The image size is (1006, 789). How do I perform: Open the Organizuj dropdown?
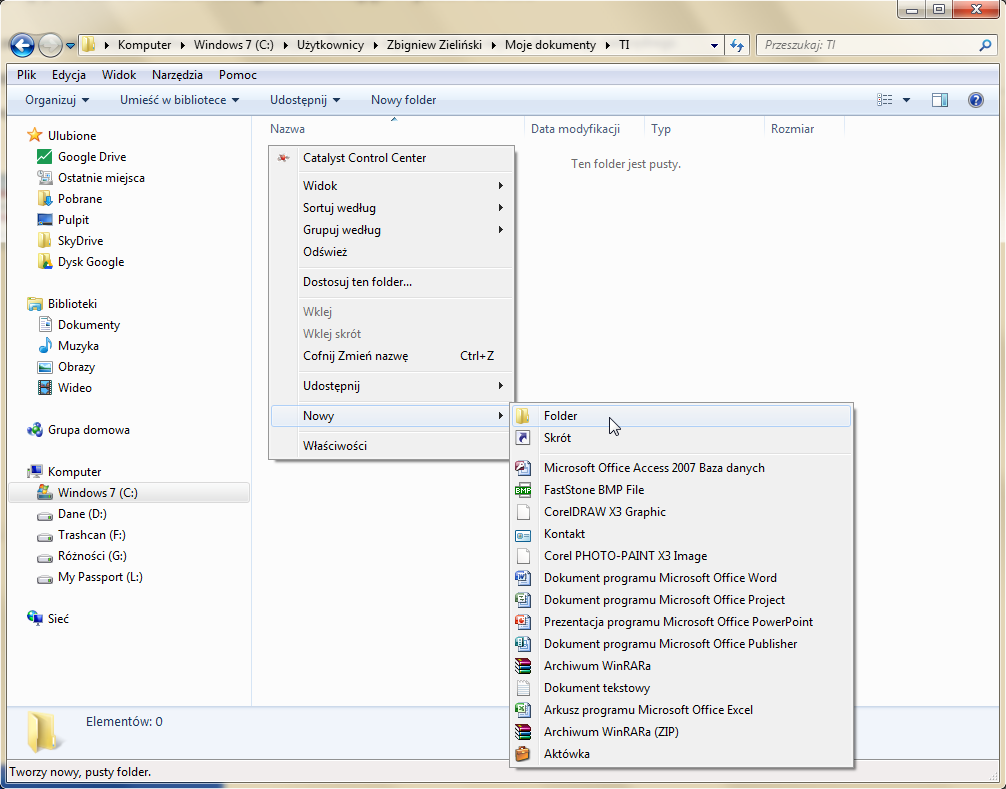[x=57, y=100]
